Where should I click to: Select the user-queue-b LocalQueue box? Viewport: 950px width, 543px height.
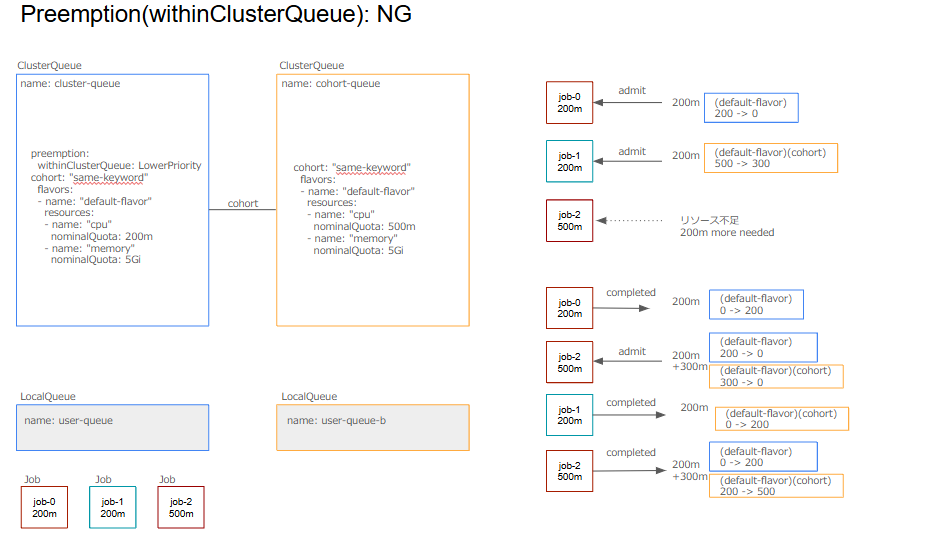tap(373, 427)
